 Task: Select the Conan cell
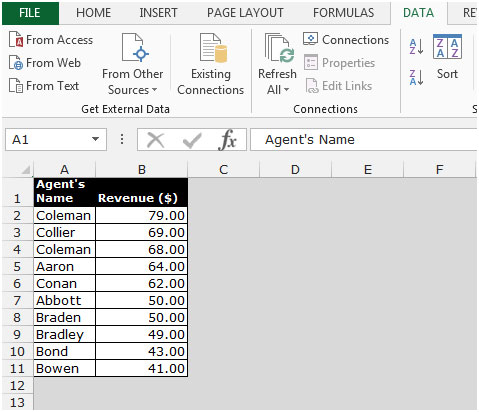pyautogui.click(x=65, y=283)
